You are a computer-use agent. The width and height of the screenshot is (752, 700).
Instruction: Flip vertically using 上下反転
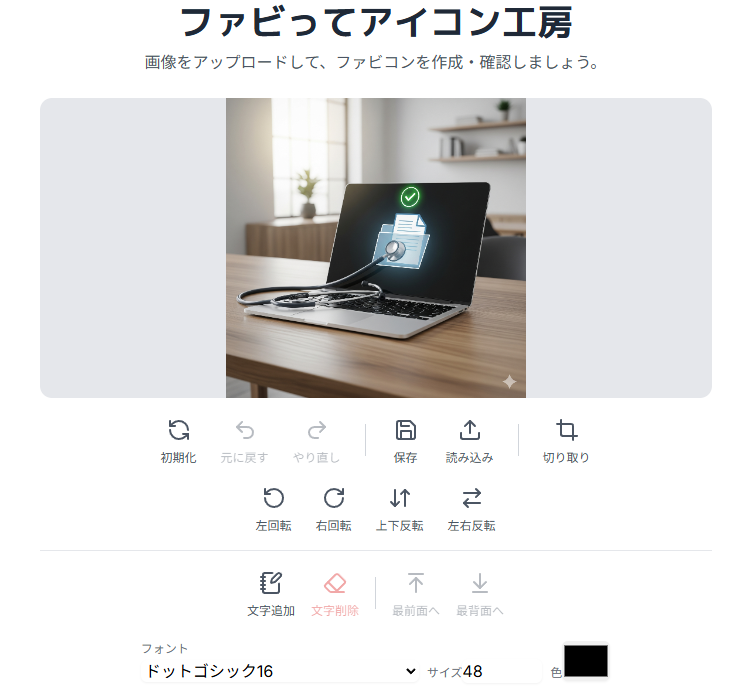(400, 498)
